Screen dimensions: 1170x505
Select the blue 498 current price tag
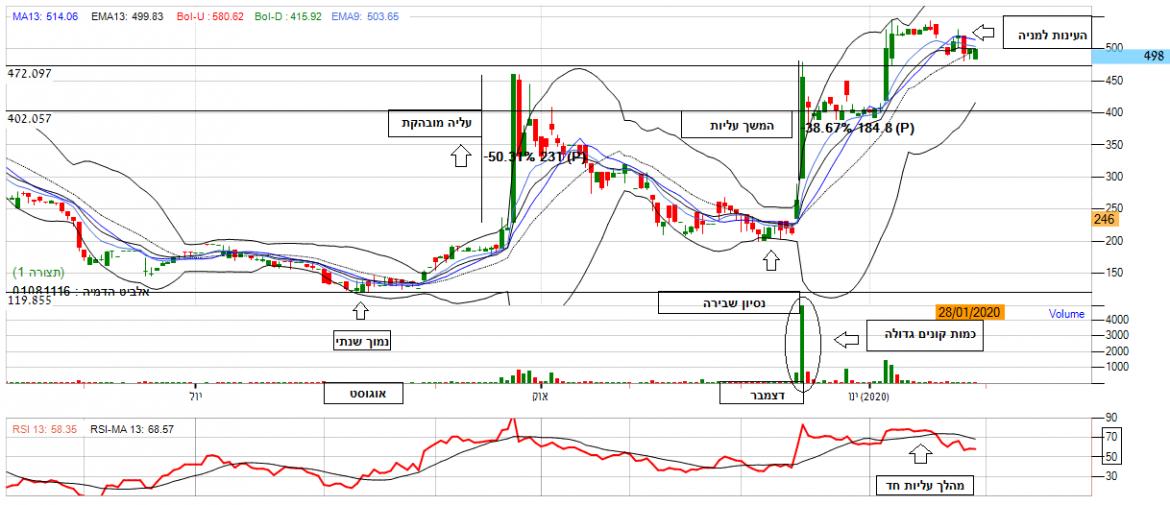click(x=1141, y=57)
